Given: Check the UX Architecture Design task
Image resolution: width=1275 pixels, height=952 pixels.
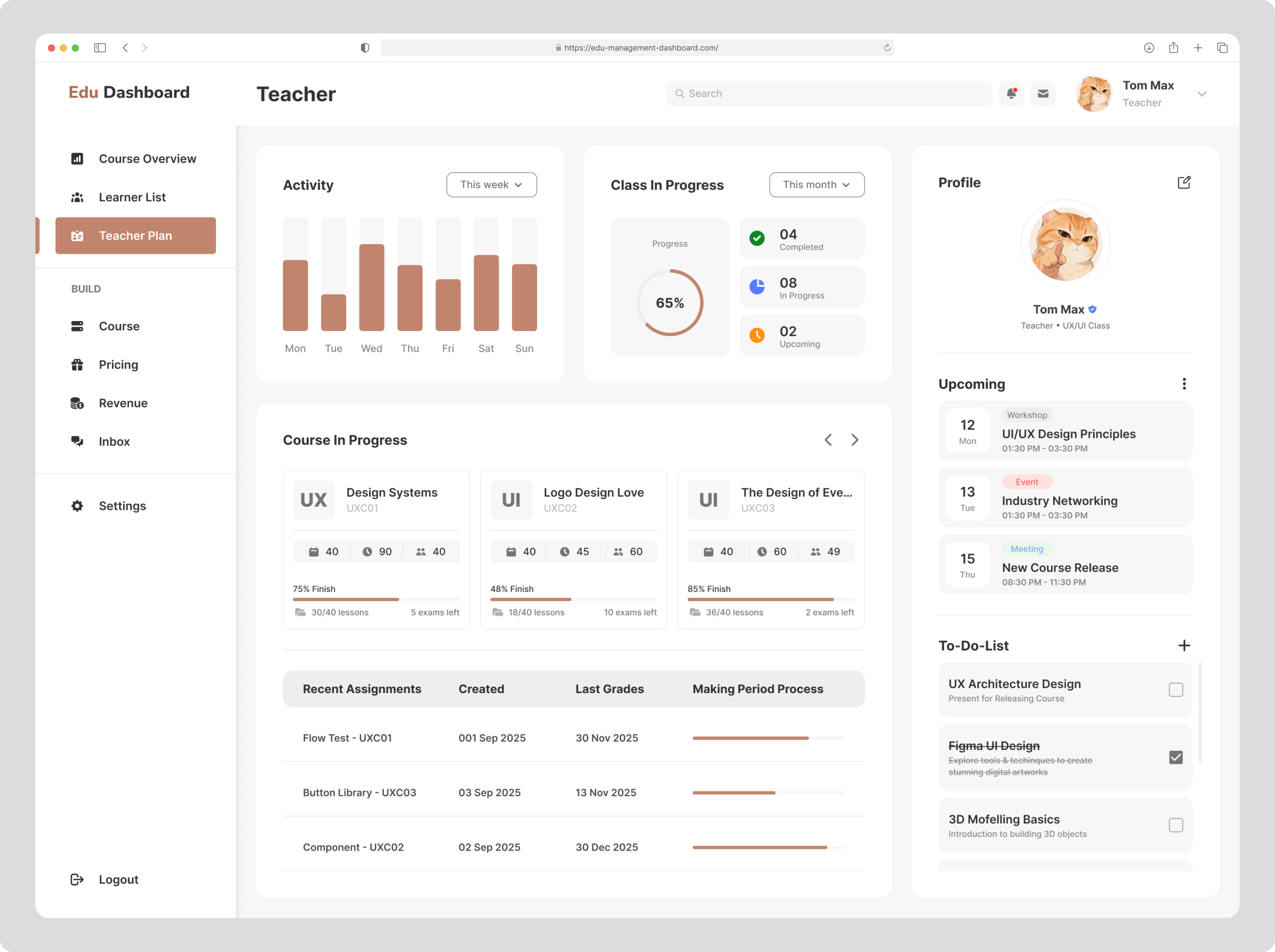Looking at the screenshot, I should [1176, 689].
